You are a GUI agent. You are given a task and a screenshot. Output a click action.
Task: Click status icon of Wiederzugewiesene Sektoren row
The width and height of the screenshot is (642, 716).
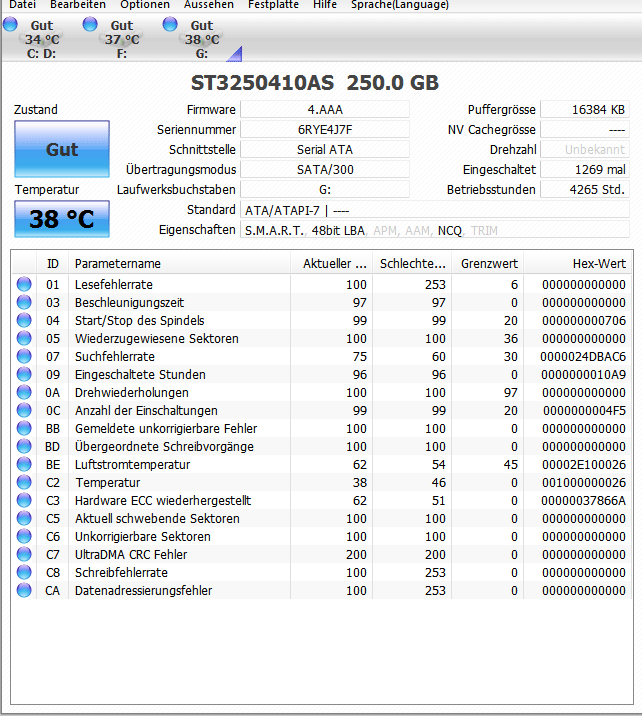(24, 338)
